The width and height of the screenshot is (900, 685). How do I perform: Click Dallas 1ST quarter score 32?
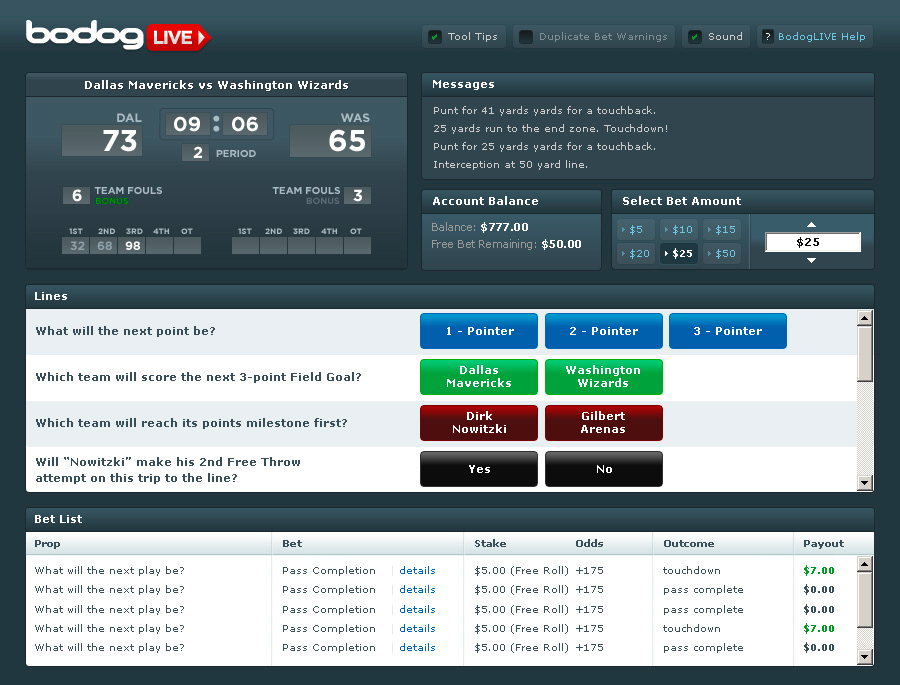coord(77,246)
